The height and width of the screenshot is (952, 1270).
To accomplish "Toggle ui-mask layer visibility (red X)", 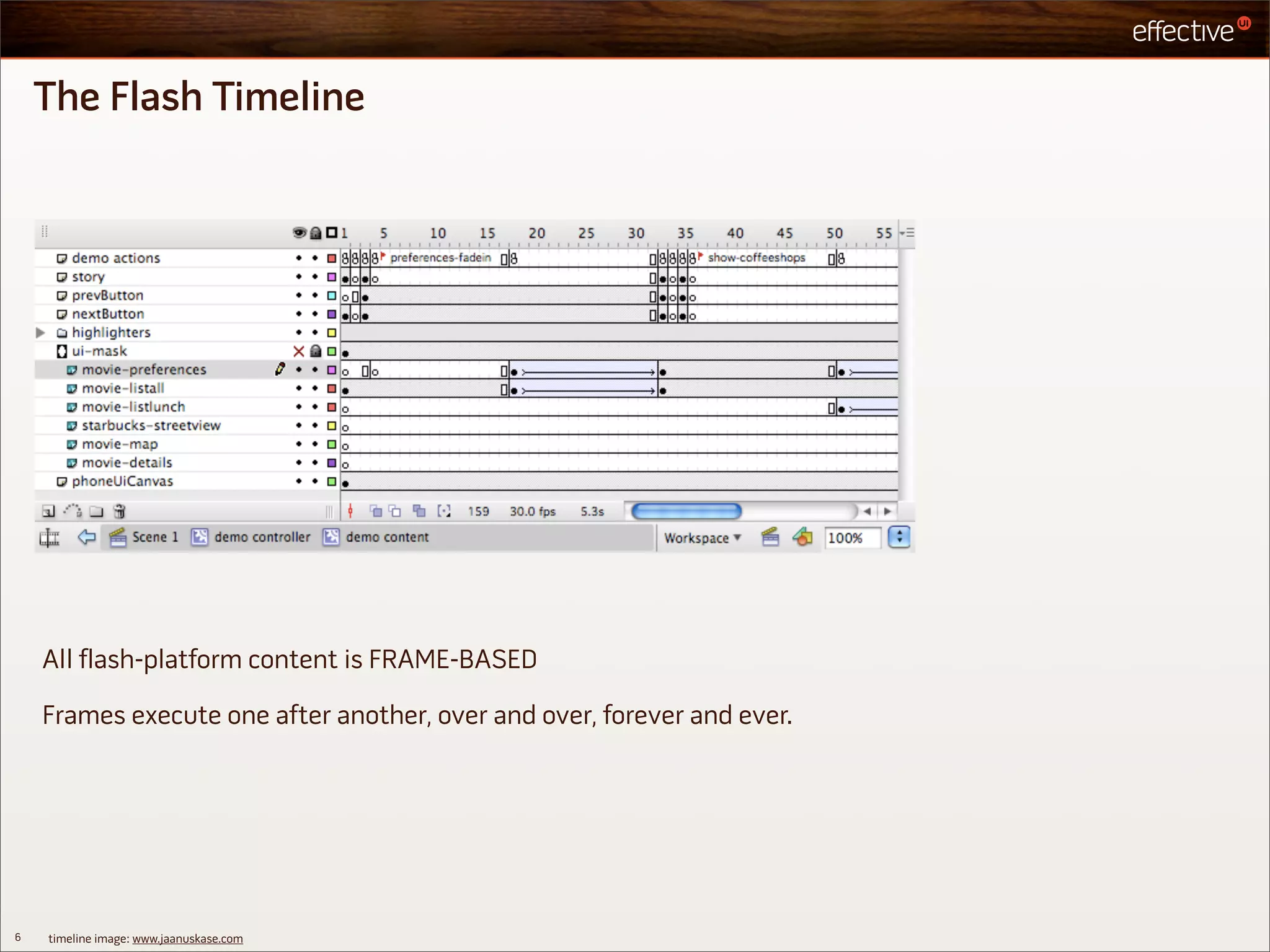I will click(298, 351).
